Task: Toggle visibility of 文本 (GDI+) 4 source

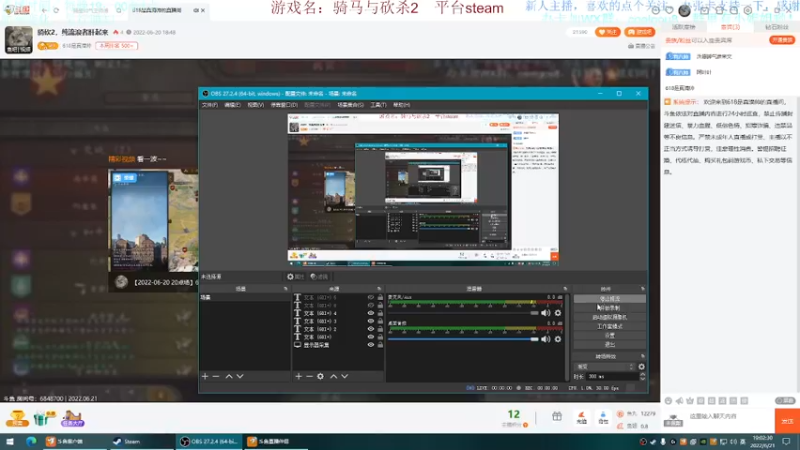Action: (371, 313)
